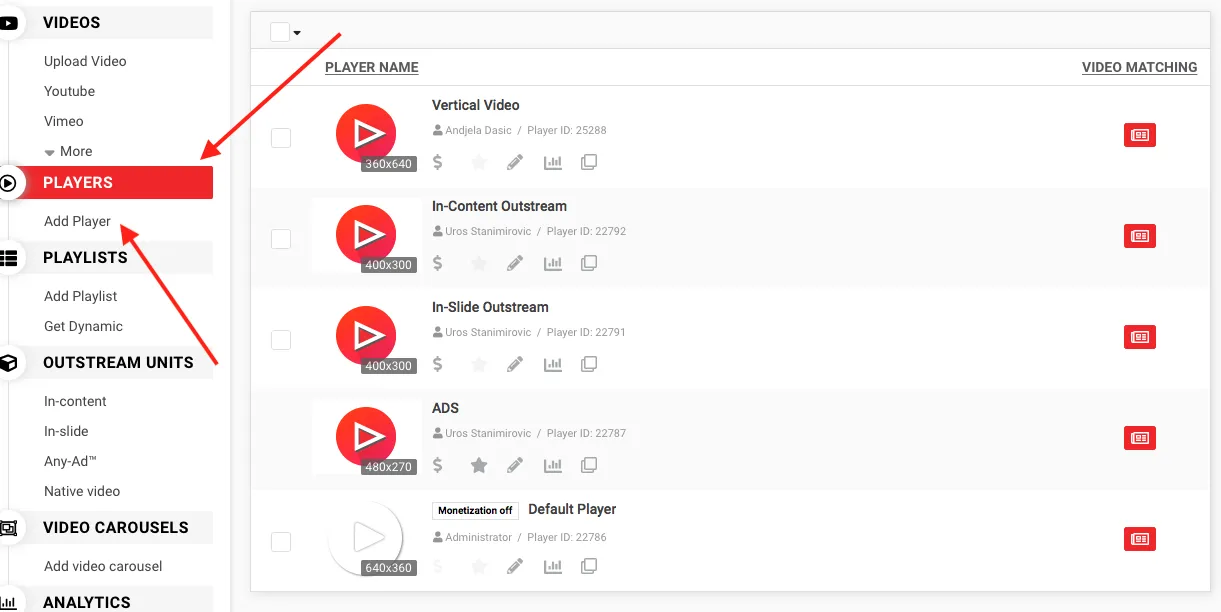Image resolution: width=1221 pixels, height=612 pixels.
Task: Tick the checkbox for the Vertical Video player
Action: (x=281, y=138)
